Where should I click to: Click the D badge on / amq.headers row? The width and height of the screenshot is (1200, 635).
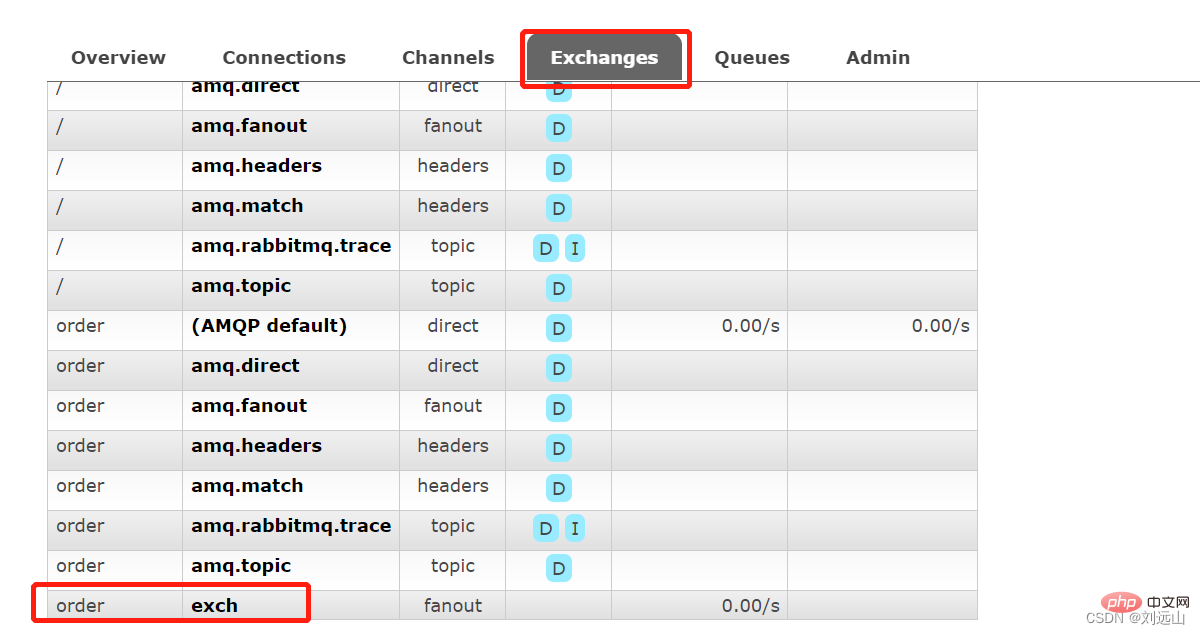coord(559,168)
